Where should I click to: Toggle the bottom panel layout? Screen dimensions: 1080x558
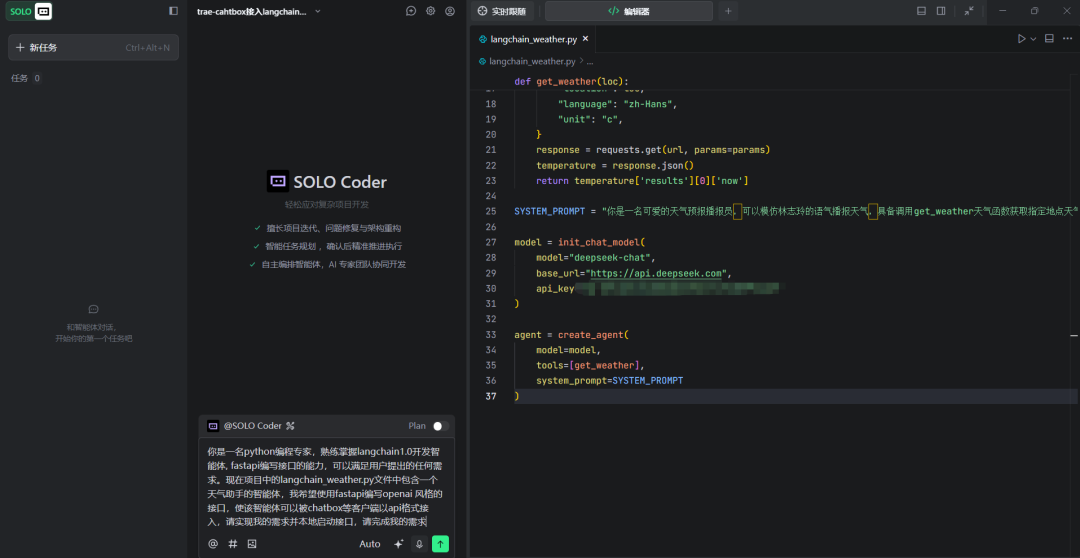[922, 11]
